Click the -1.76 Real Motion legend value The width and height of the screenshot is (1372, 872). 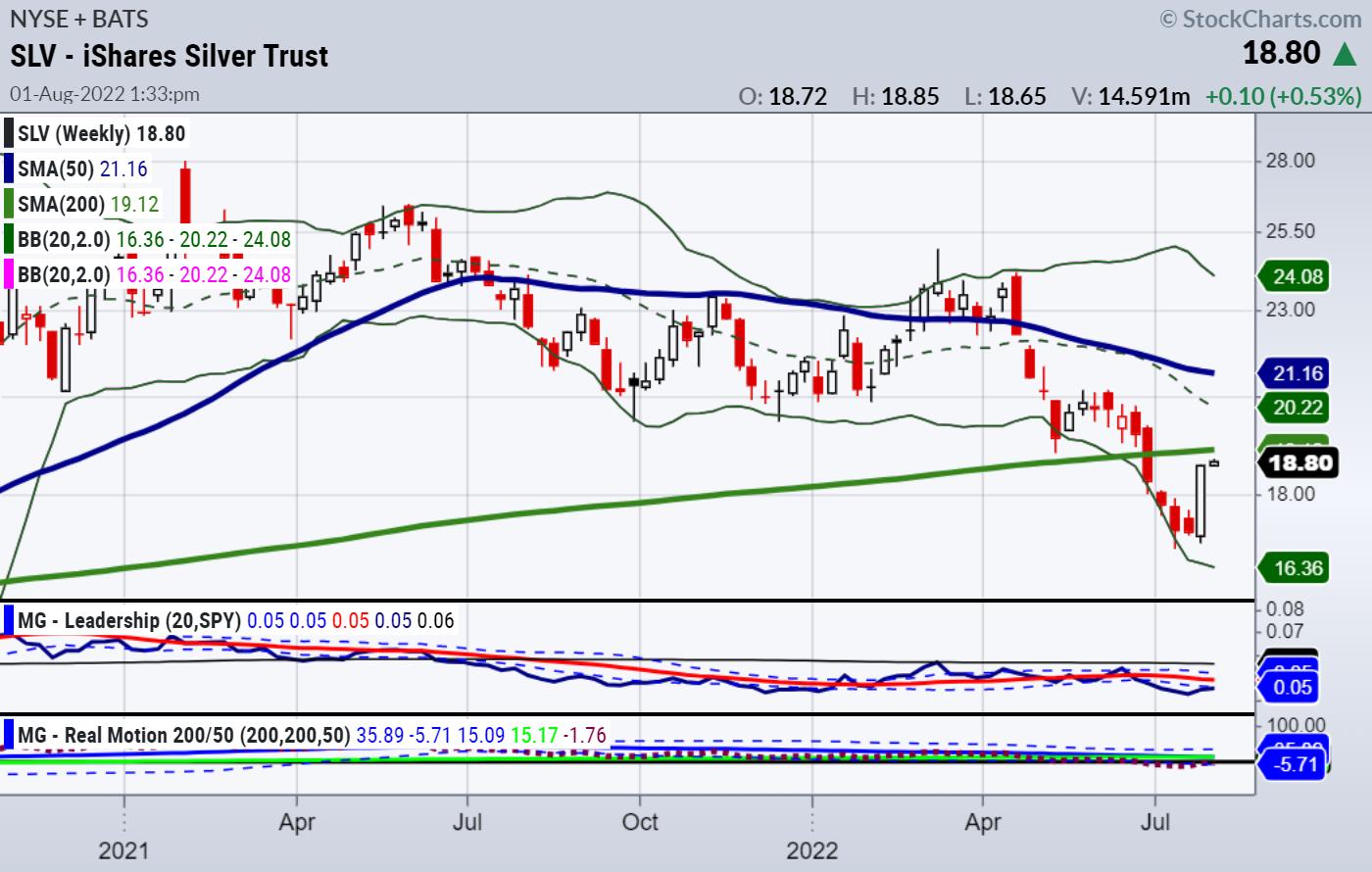[584, 735]
